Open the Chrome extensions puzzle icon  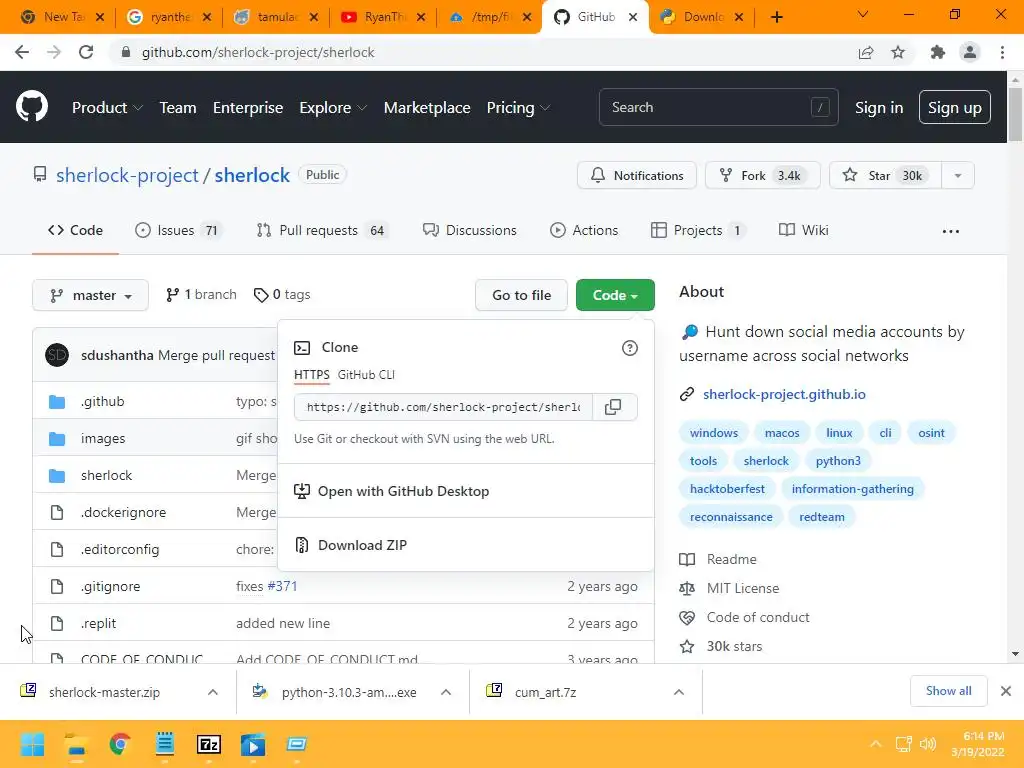click(938, 52)
